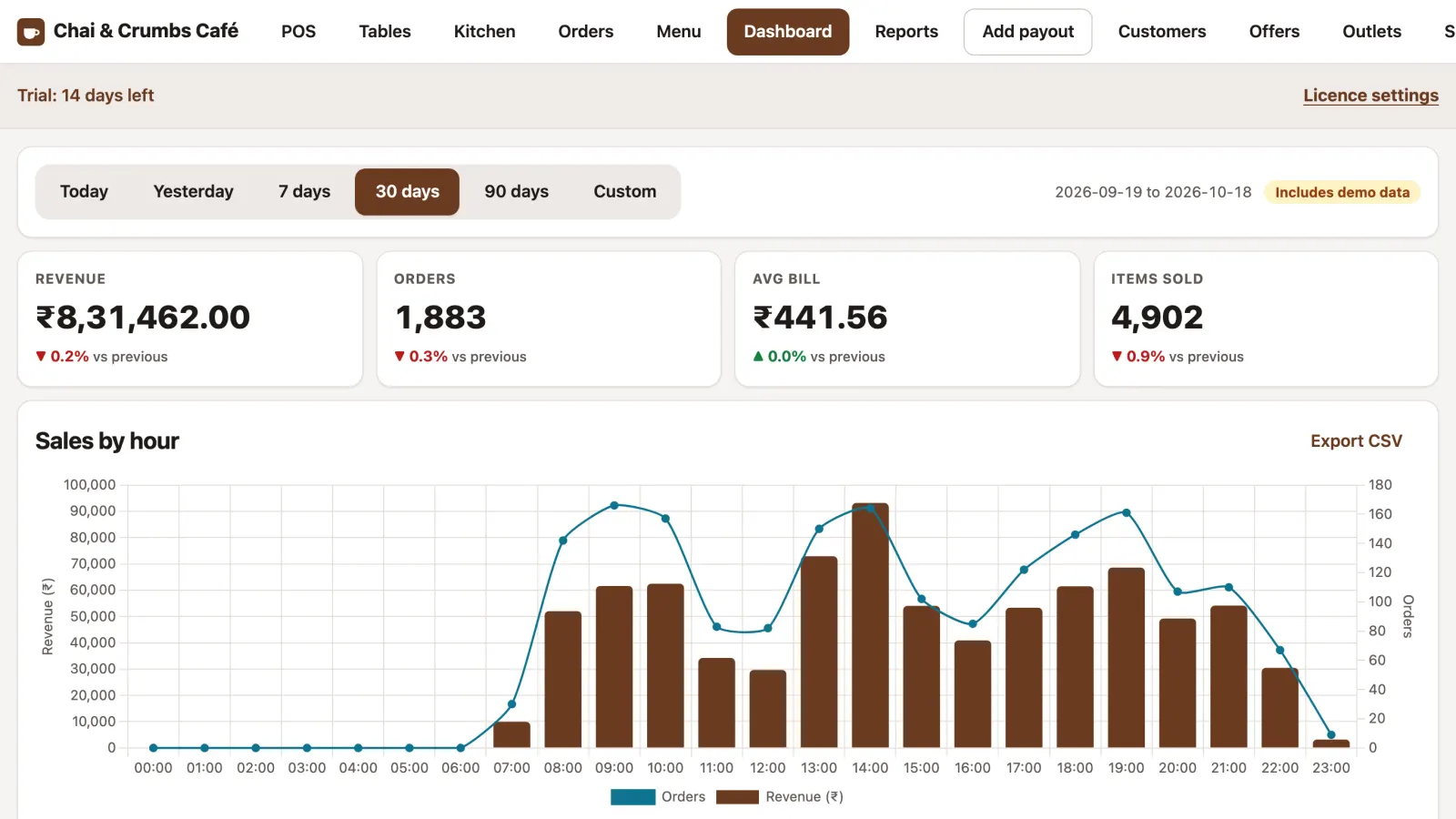This screenshot has width=1456, height=819.
Task: Select the Dashboard tab
Action: click(788, 32)
